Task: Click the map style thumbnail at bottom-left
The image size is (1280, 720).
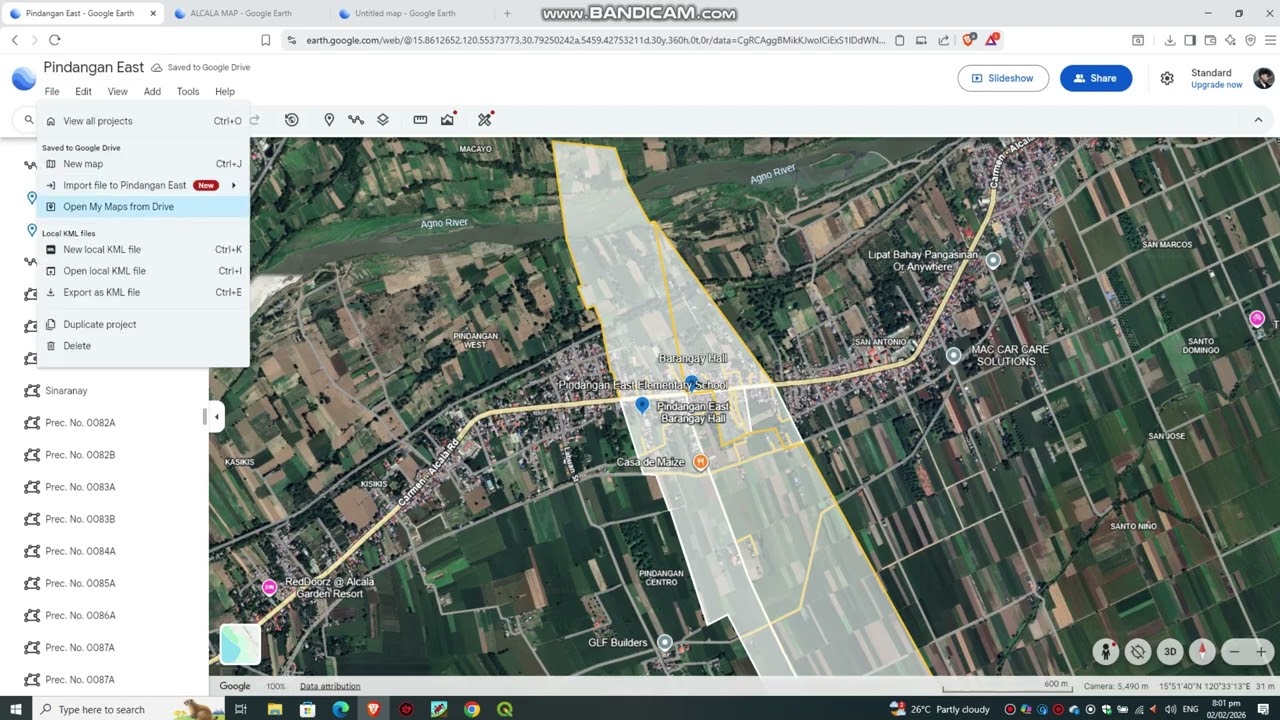Action: pos(240,645)
